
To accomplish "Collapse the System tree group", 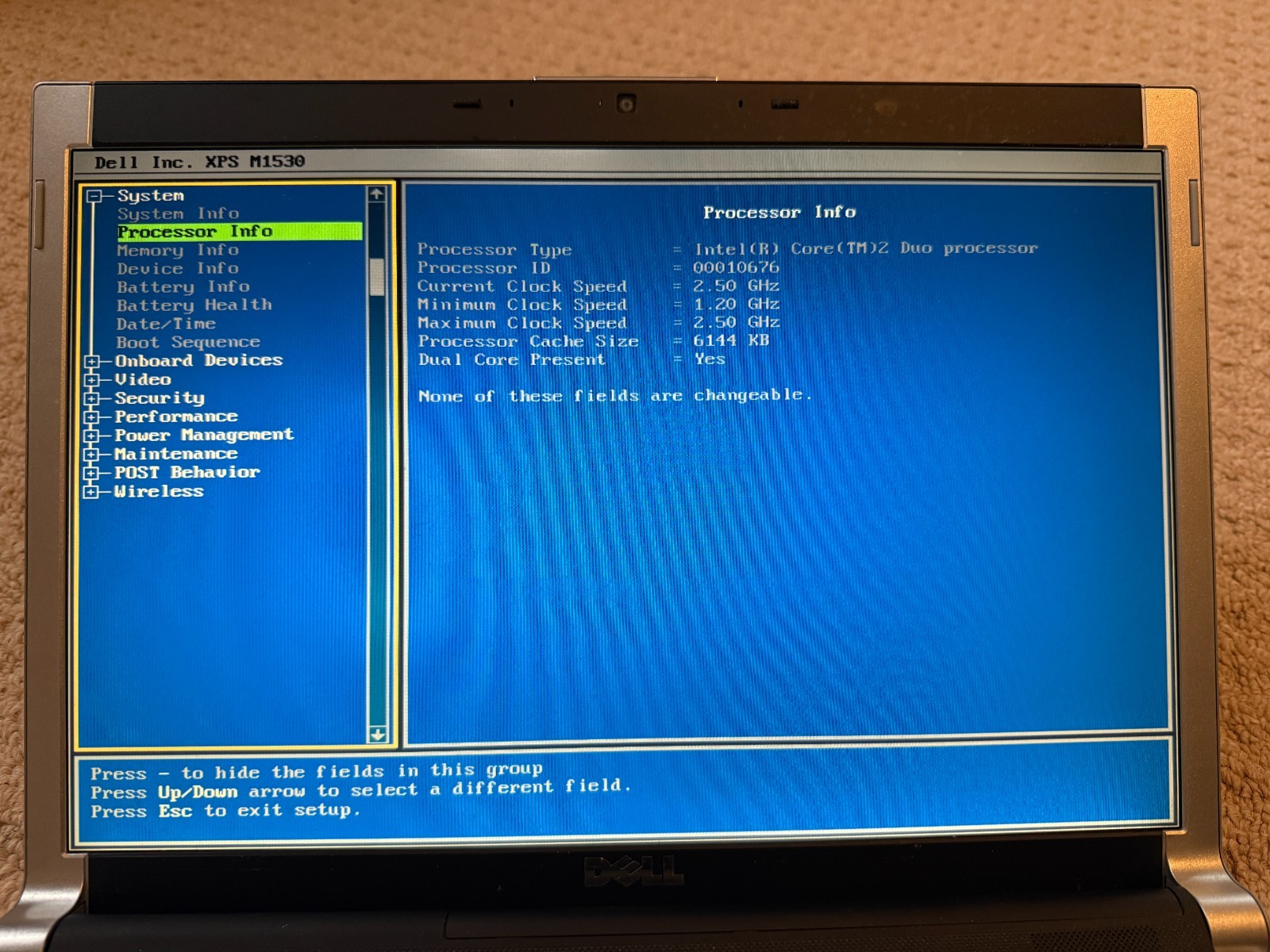I will tap(94, 196).
